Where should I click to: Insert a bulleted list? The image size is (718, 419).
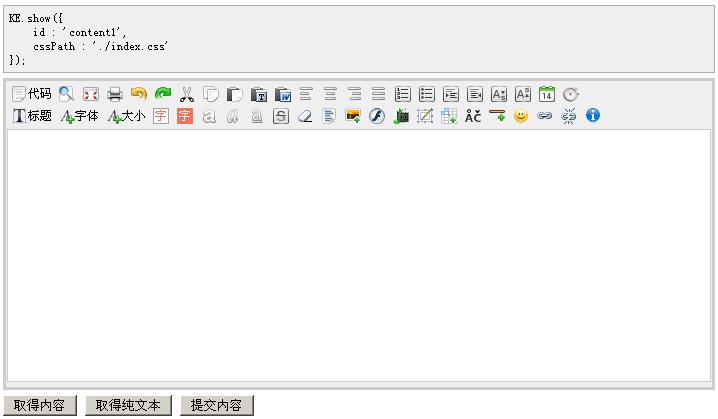click(x=427, y=94)
